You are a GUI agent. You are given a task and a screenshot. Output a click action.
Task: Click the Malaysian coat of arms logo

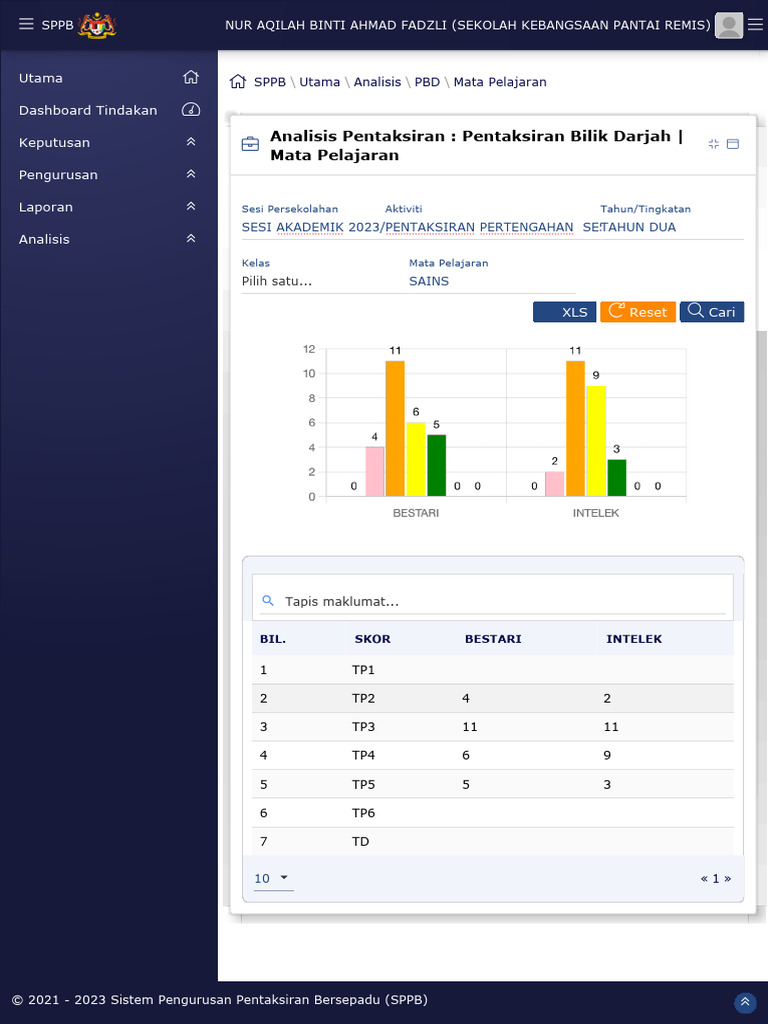click(x=97, y=25)
